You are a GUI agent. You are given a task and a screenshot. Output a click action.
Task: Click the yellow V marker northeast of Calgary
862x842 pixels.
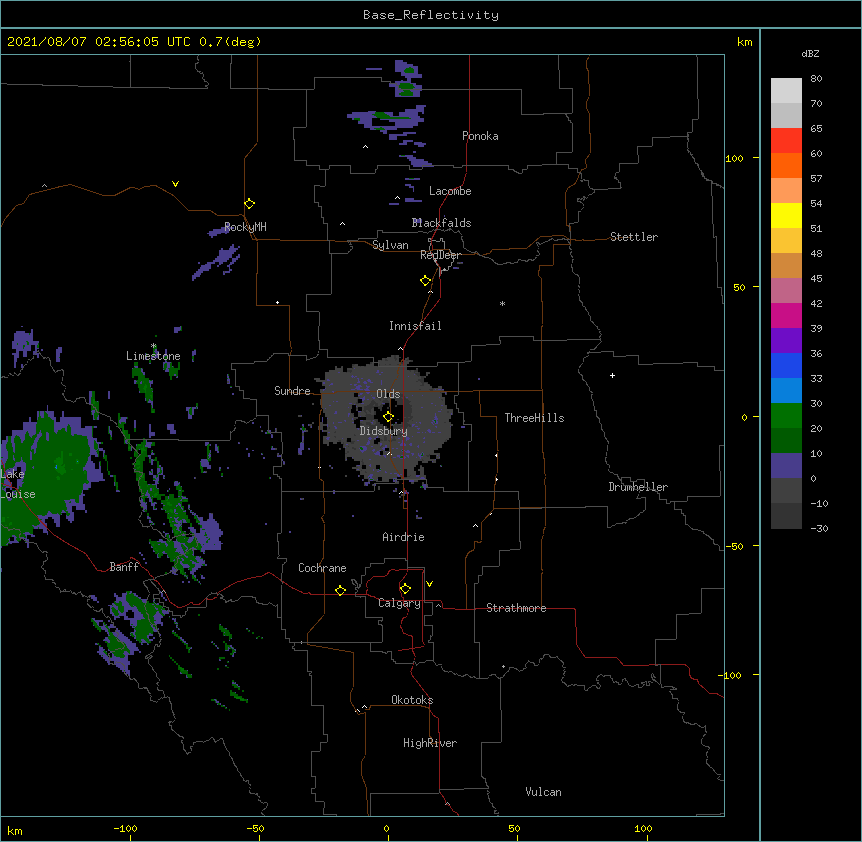pyautogui.click(x=429, y=583)
